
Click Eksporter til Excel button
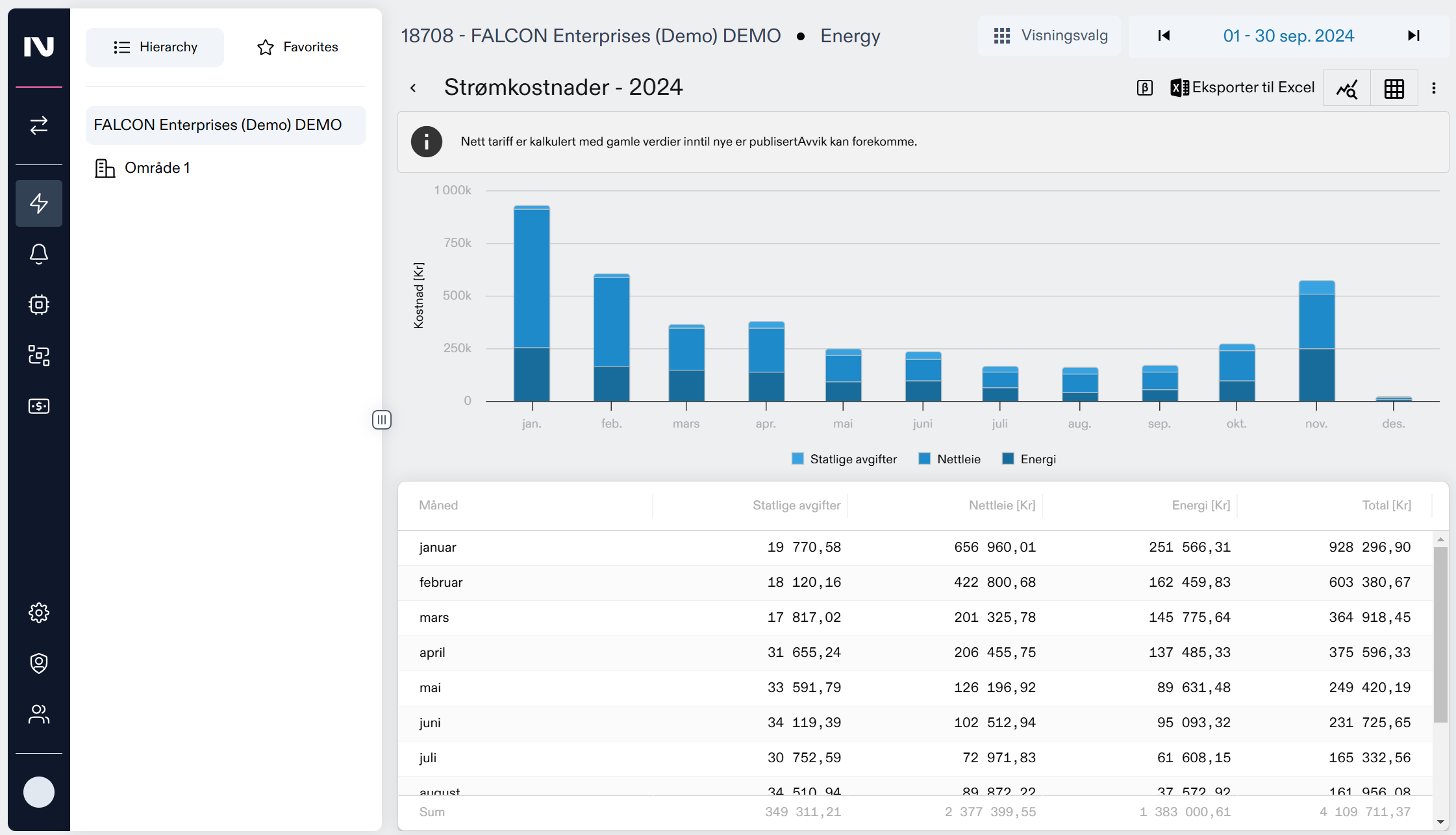point(1242,88)
